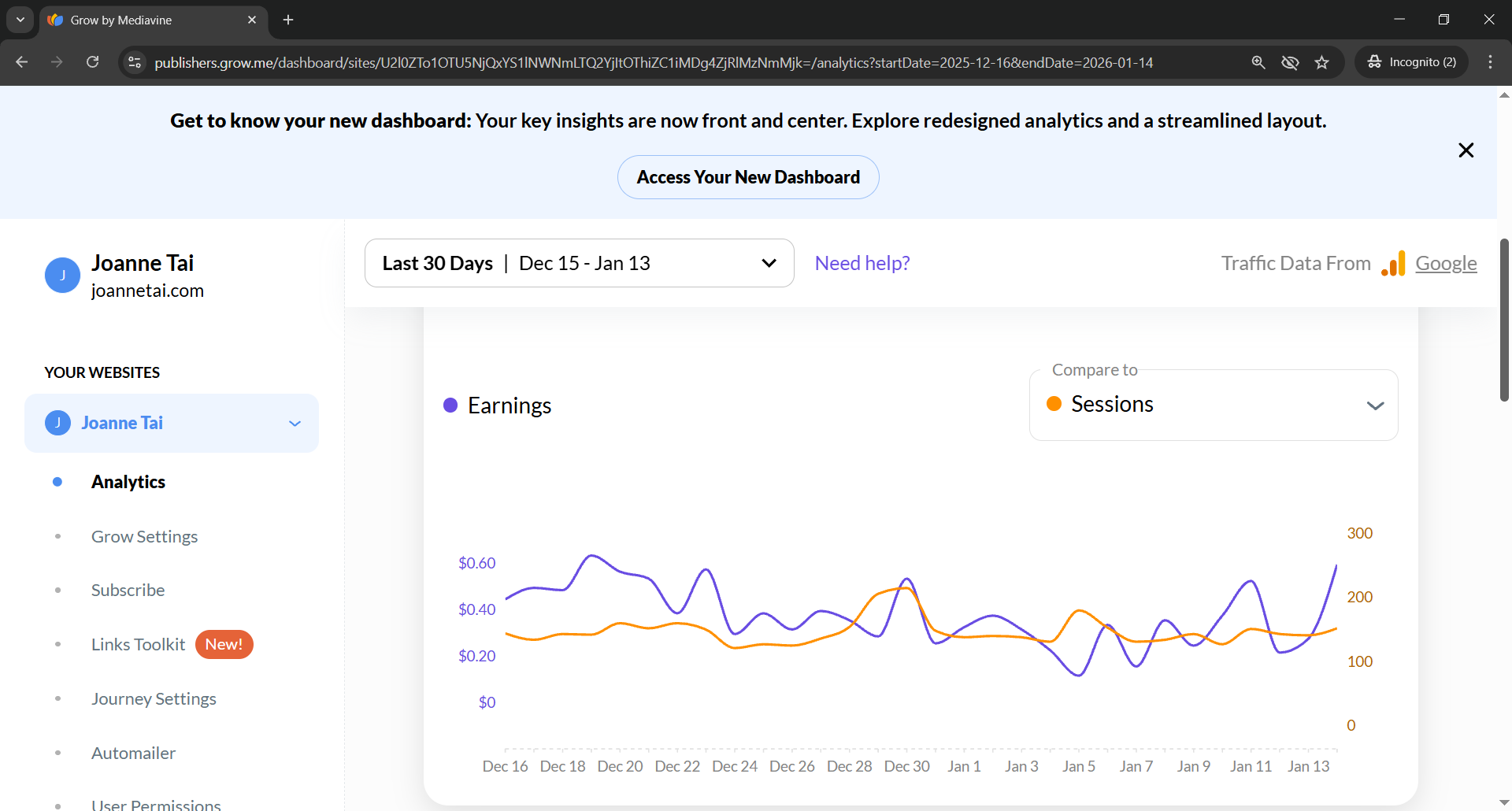
Task: Click the tracking protection eye icon
Action: [x=1290, y=62]
